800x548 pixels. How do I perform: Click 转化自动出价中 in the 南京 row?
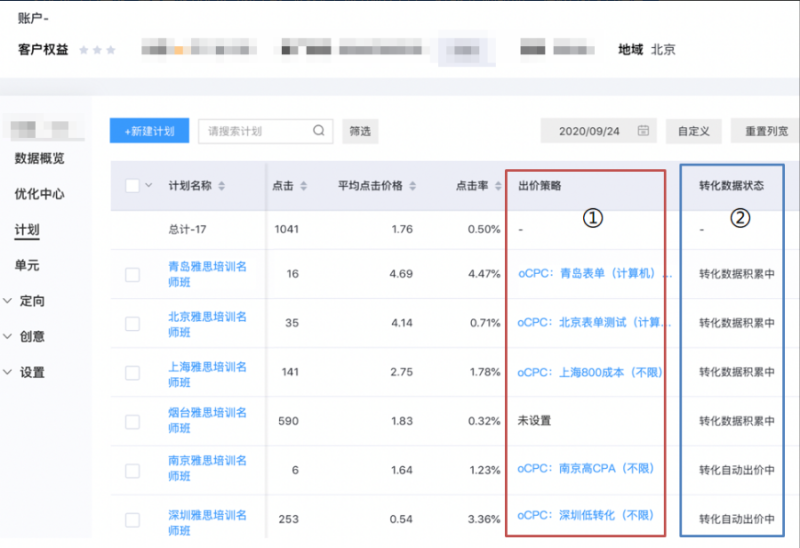coord(737,470)
